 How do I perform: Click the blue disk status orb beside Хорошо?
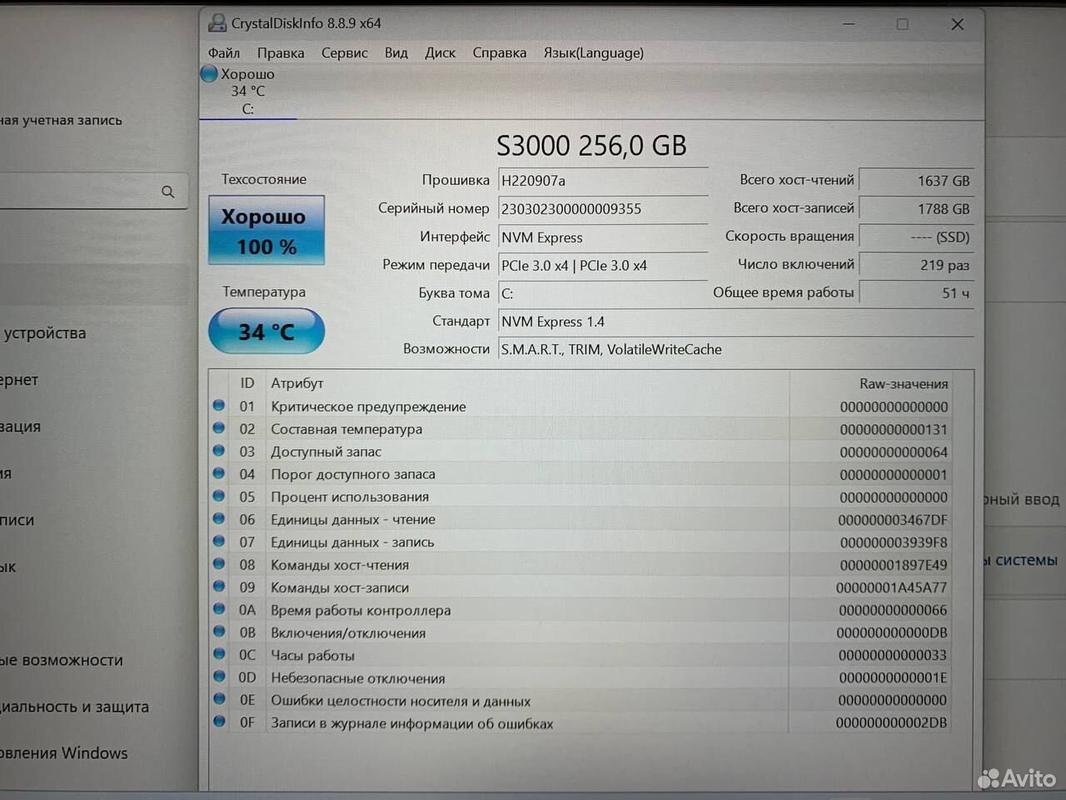209,73
